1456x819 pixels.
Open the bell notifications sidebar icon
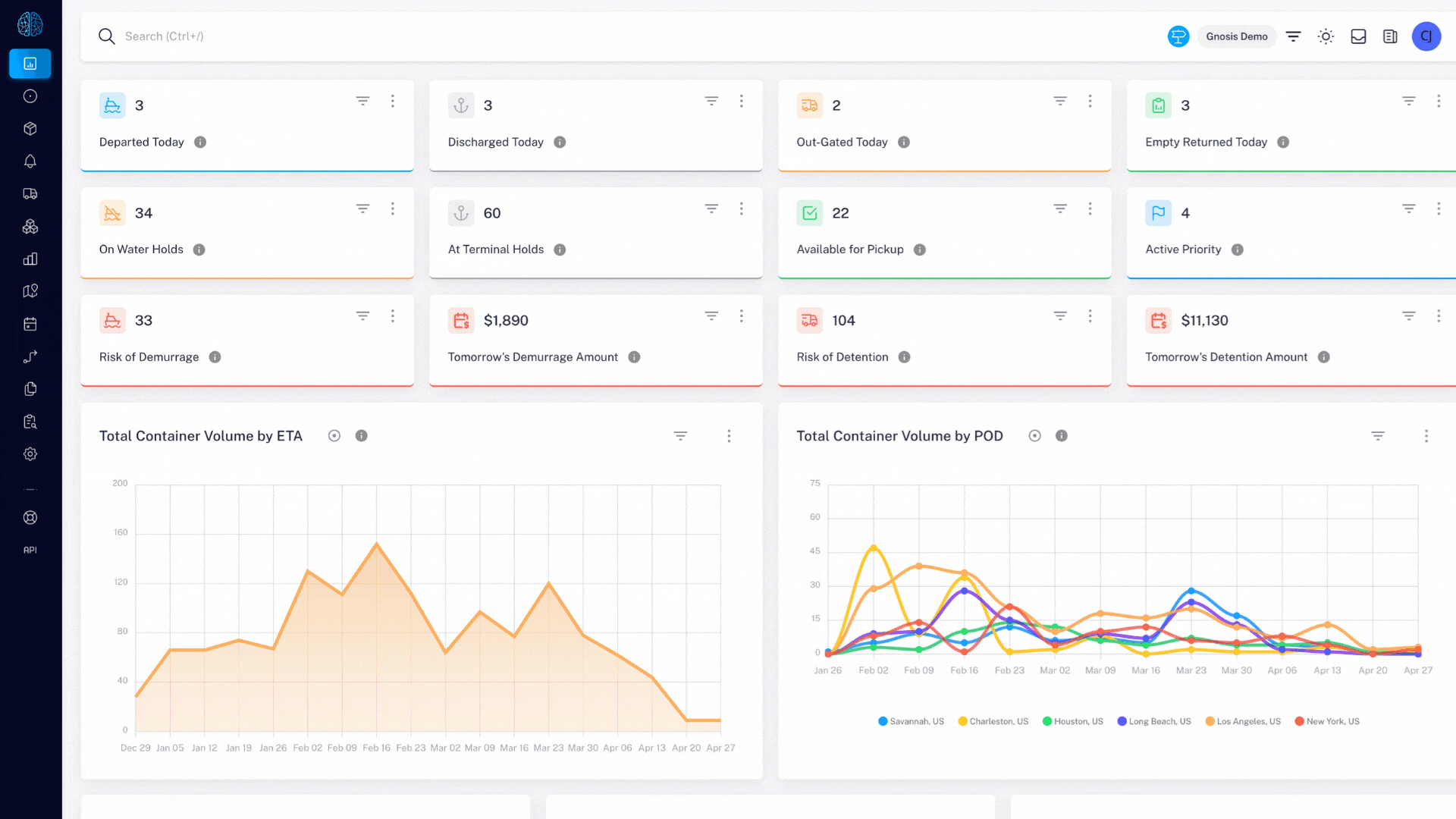pyautogui.click(x=30, y=162)
